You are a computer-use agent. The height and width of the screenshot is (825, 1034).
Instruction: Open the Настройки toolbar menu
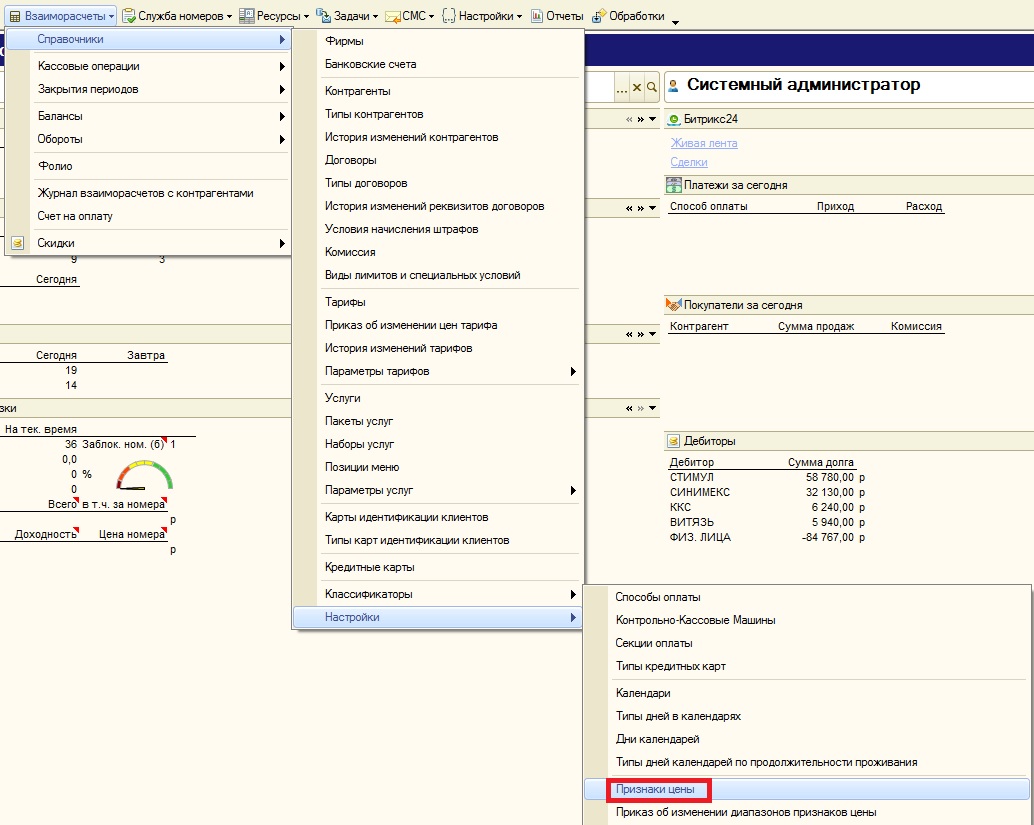pos(482,16)
